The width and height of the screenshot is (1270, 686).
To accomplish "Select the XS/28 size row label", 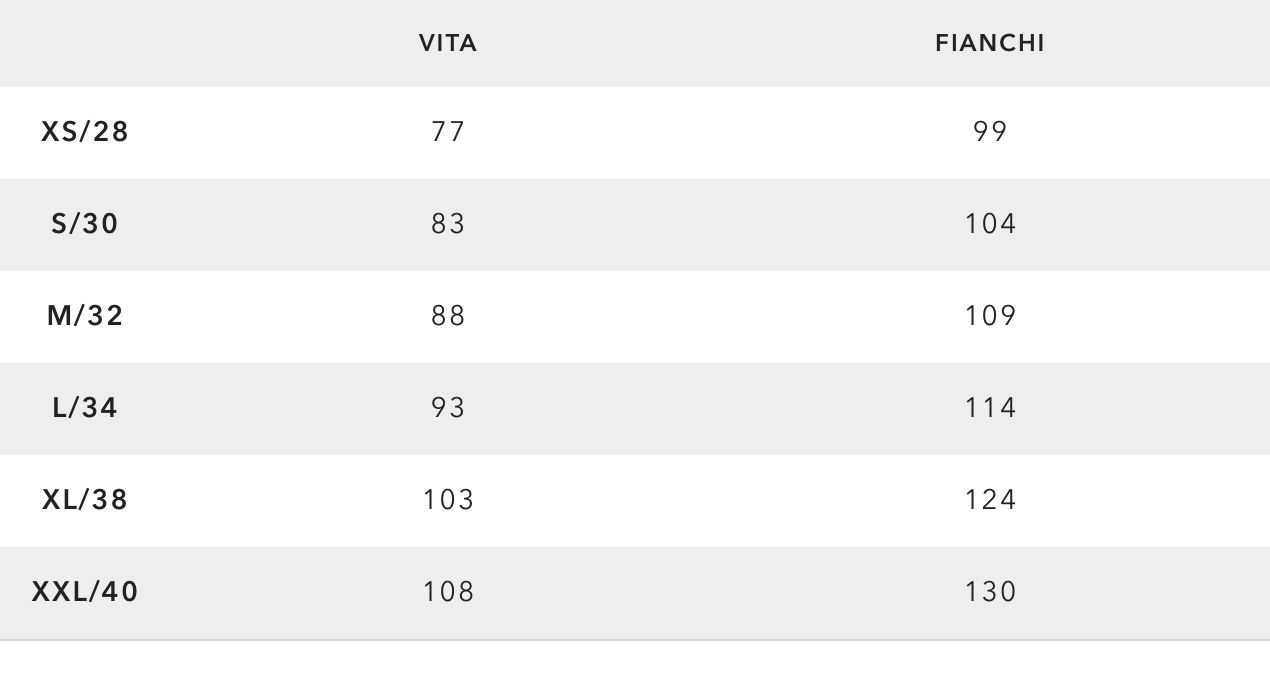I will tap(85, 132).
